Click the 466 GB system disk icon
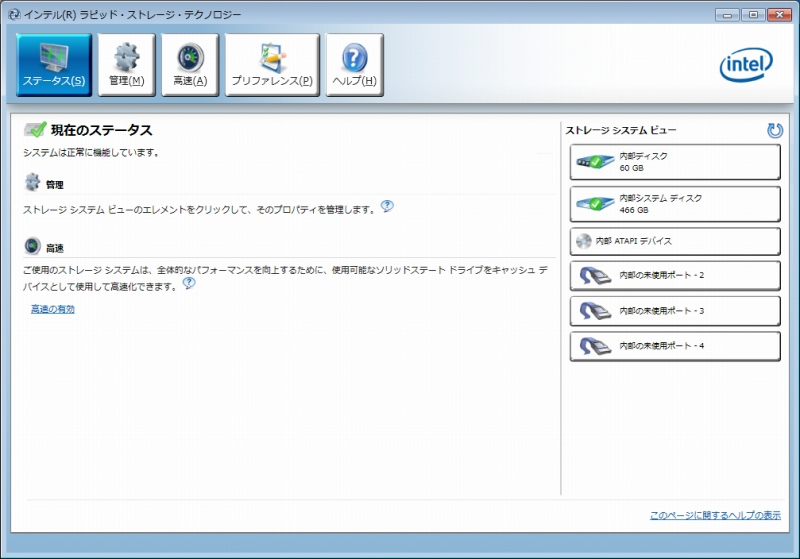This screenshot has height=559, width=800. pos(595,204)
